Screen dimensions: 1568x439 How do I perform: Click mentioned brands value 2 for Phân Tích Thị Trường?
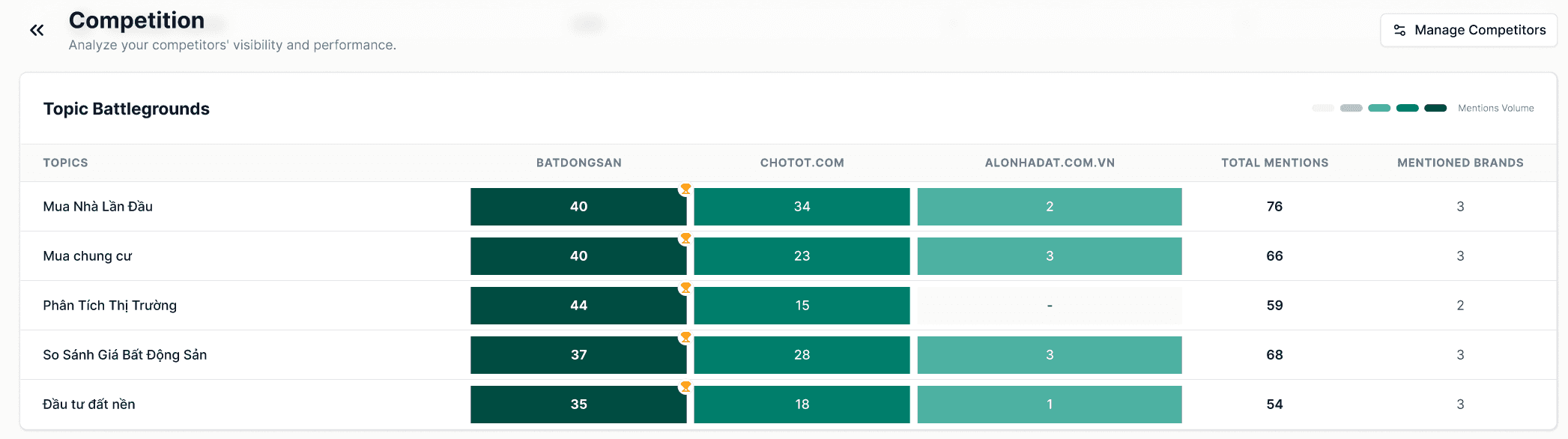click(x=1460, y=305)
